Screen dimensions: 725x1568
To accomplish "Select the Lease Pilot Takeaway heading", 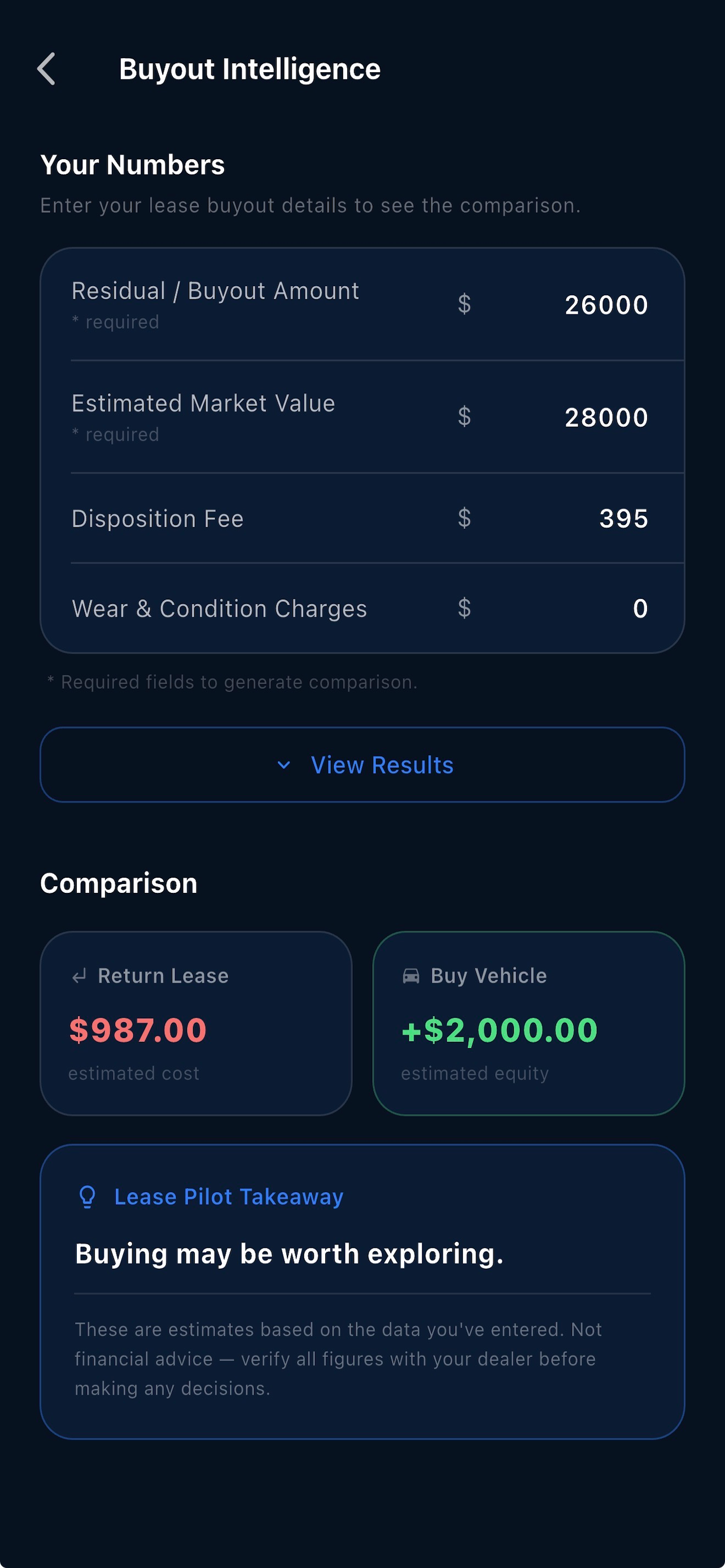I will pos(229,1197).
